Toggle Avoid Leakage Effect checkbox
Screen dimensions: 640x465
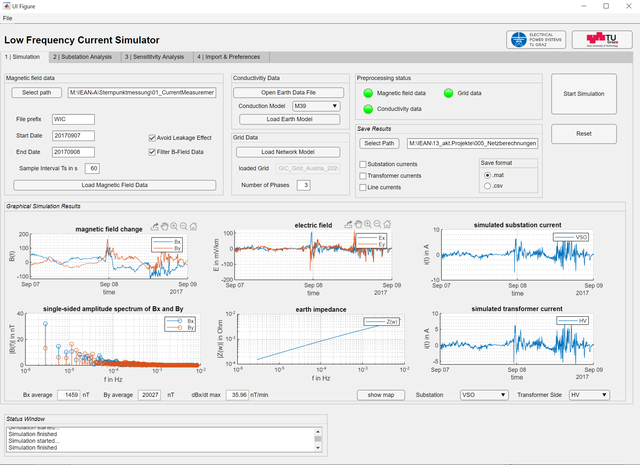pos(152,138)
